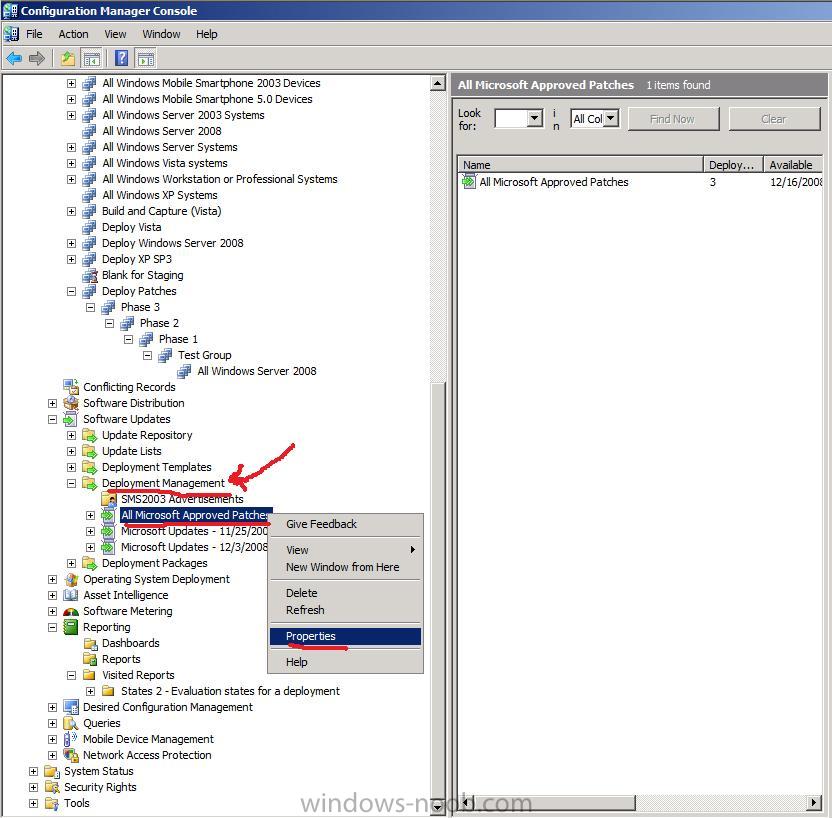Screen dimensions: 832x818
Task: Open the Action menu
Action: point(73,34)
